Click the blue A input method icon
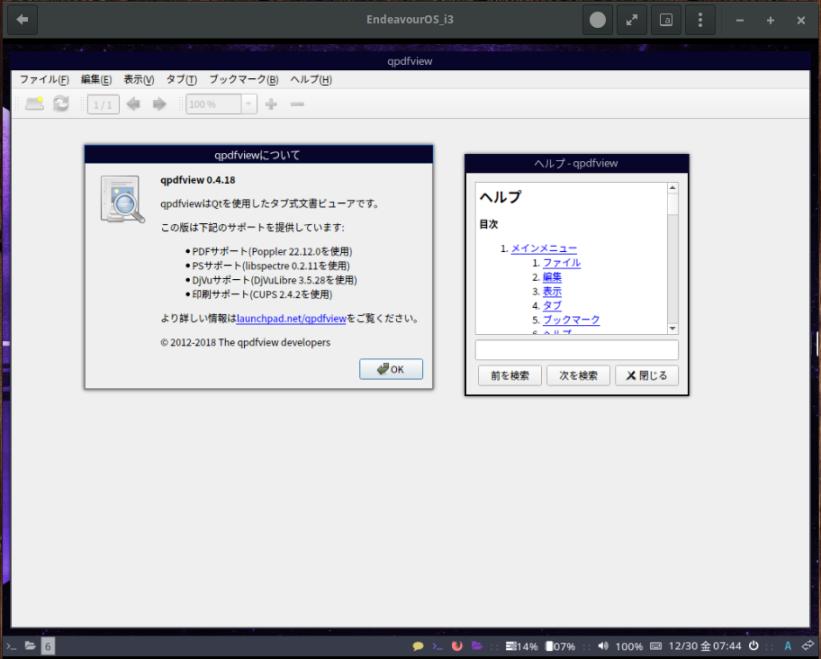 787,646
